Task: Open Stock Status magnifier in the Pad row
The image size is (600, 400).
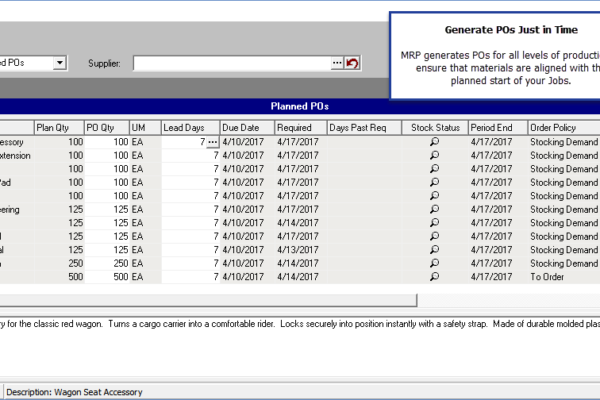Action: point(434,182)
